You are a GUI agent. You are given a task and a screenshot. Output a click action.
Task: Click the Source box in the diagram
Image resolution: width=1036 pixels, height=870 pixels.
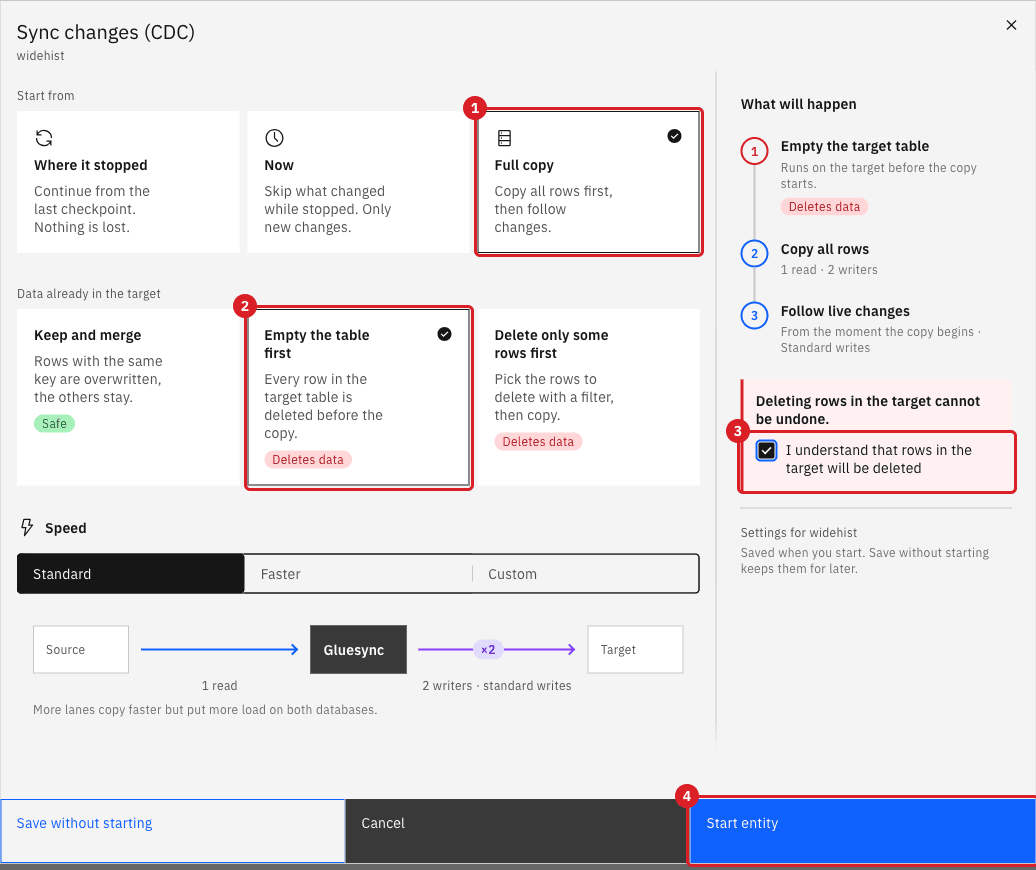81,649
